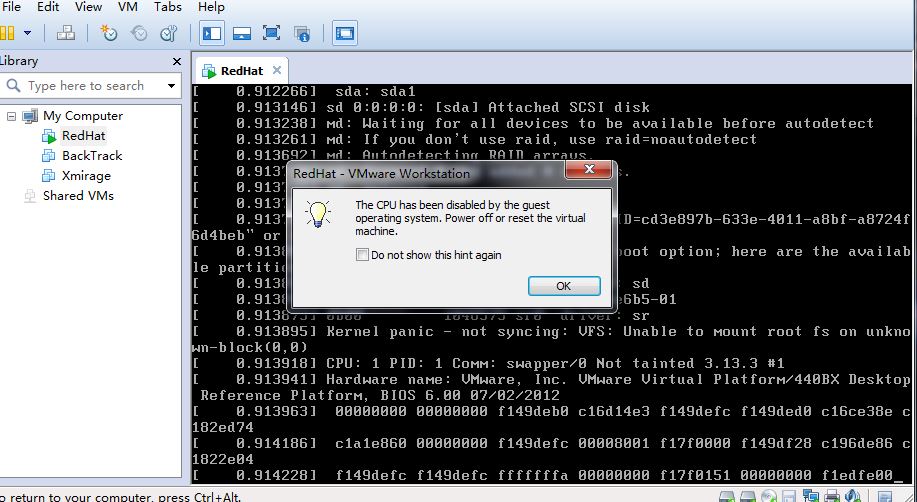This screenshot has height=502, width=917.
Task: Click OK in the hint dialog
Action: point(564,286)
